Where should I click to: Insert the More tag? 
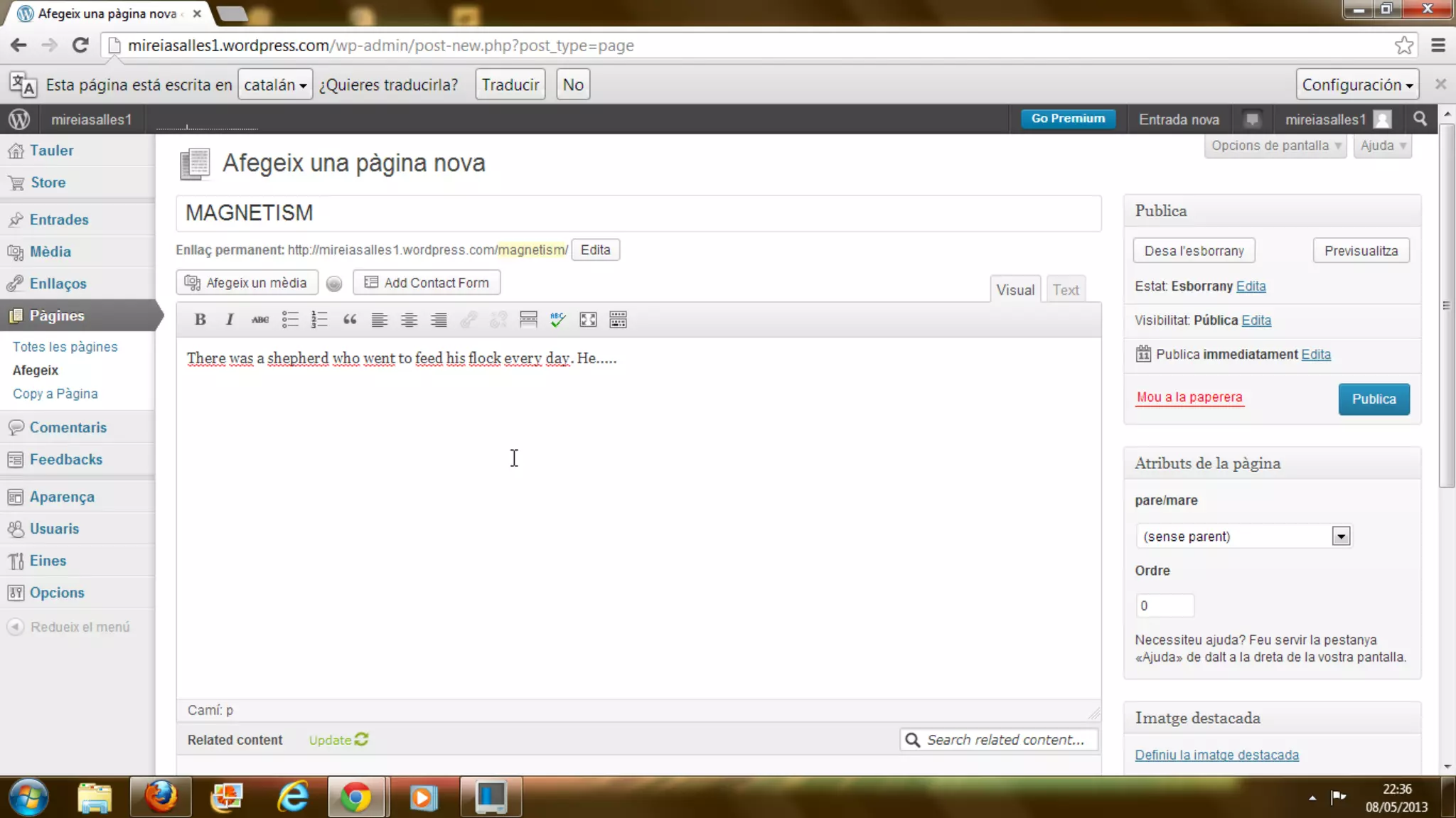528,320
